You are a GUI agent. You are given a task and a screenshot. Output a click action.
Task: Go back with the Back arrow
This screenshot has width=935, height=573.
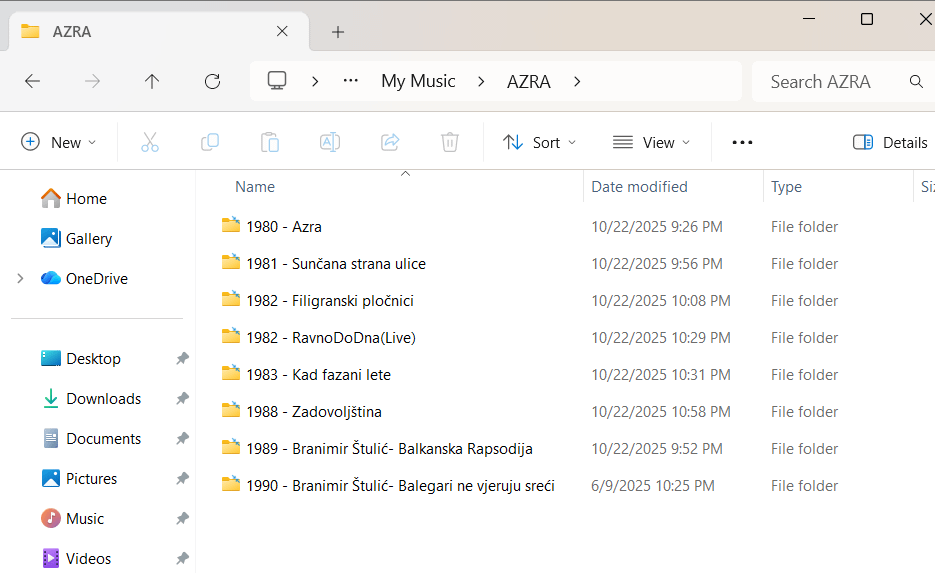pyautogui.click(x=32, y=81)
